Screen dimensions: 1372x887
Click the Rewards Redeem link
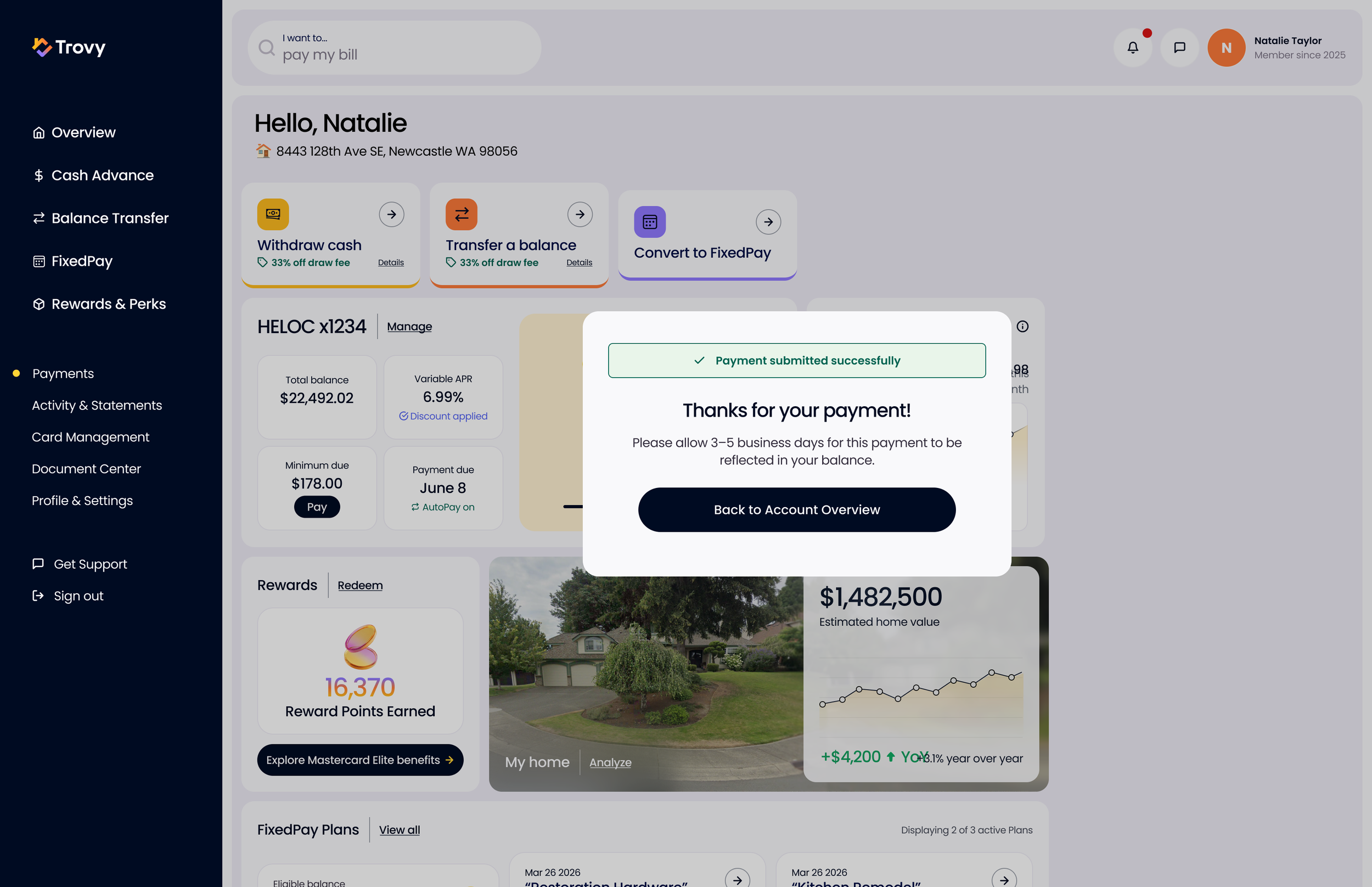360,585
